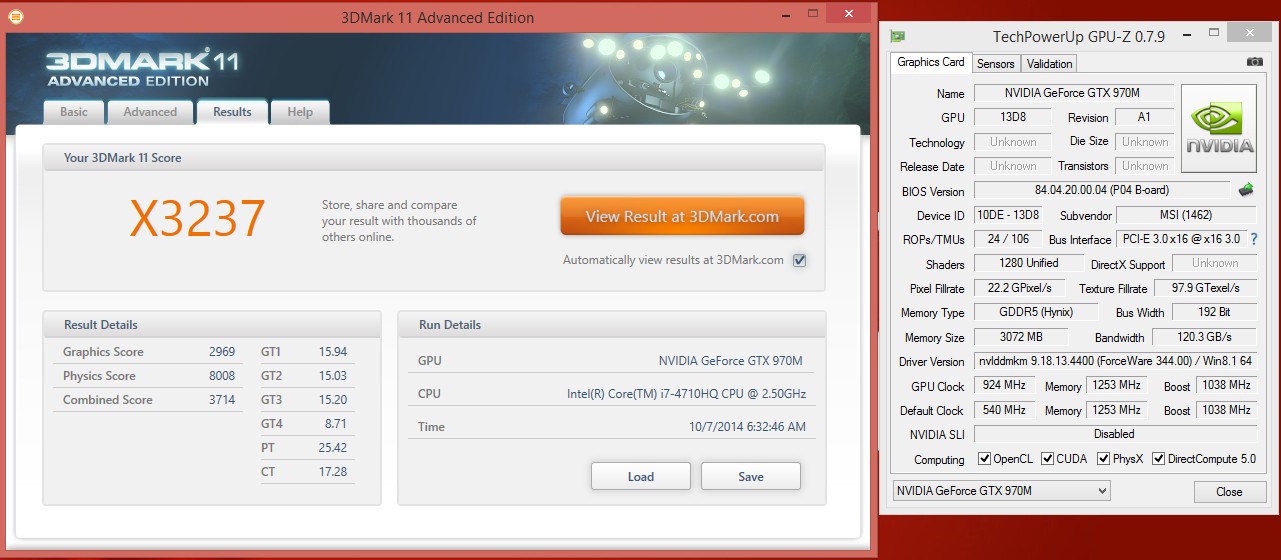The height and width of the screenshot is (560, 1281).
Task: Click the ROPs/TMUs value 24 / 106
Action: (x=1006, y=239)
